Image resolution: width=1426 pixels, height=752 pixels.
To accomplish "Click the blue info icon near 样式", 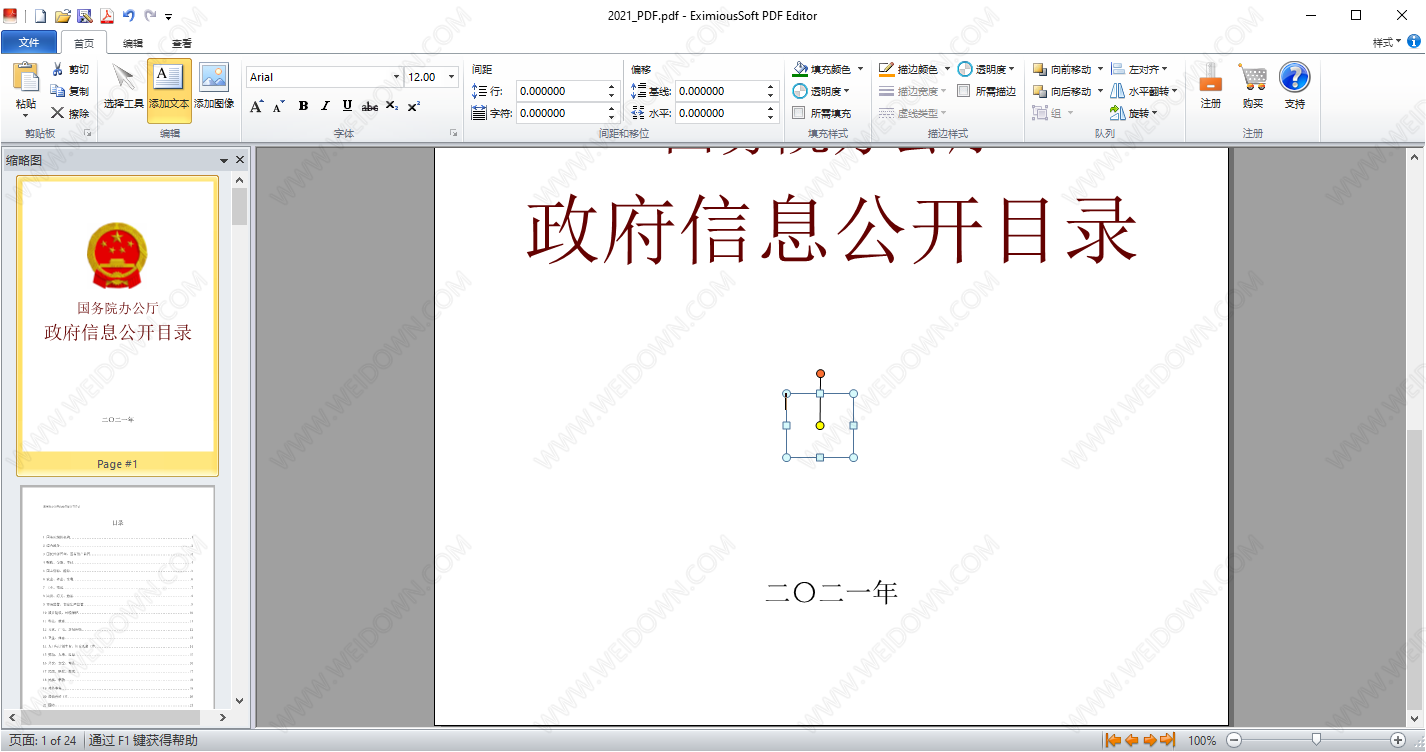I will pos(1414,42).
